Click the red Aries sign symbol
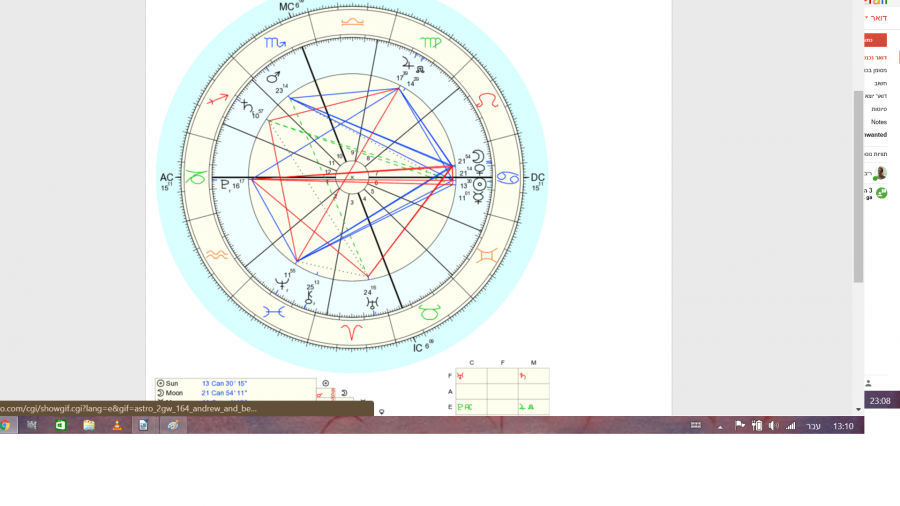The height and width of the screenshot is (506, 900). point(351,332)
